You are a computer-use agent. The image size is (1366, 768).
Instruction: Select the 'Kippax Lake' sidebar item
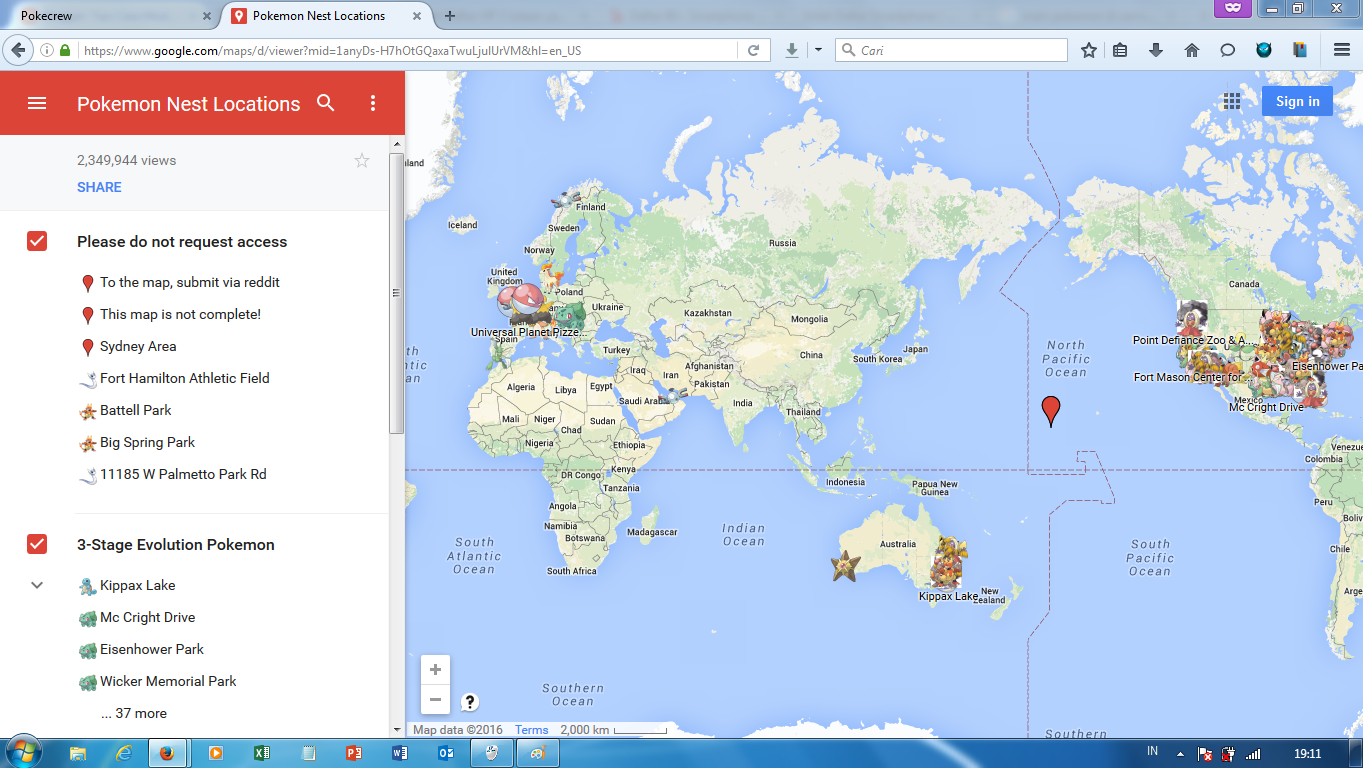137,585
